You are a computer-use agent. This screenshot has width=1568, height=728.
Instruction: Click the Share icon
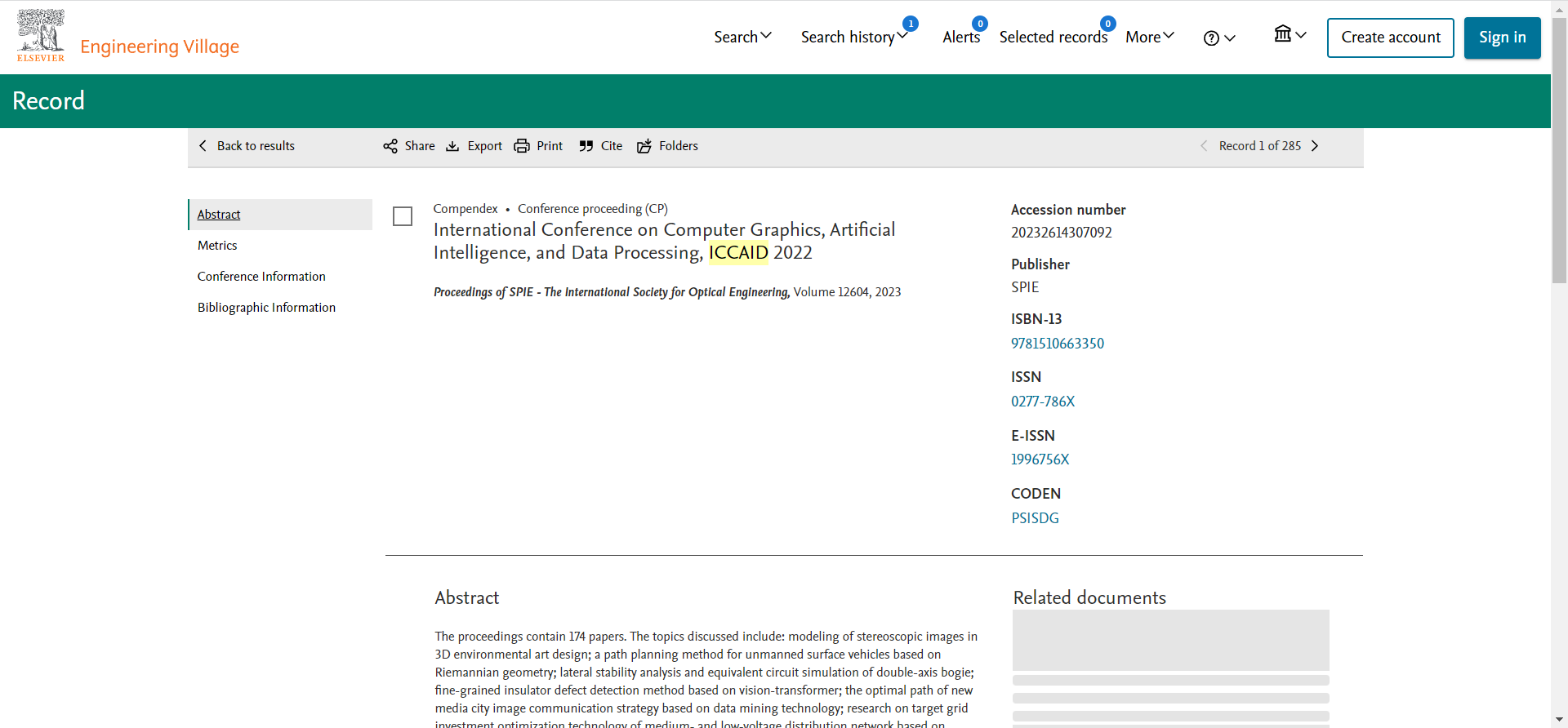coord(390,146)
